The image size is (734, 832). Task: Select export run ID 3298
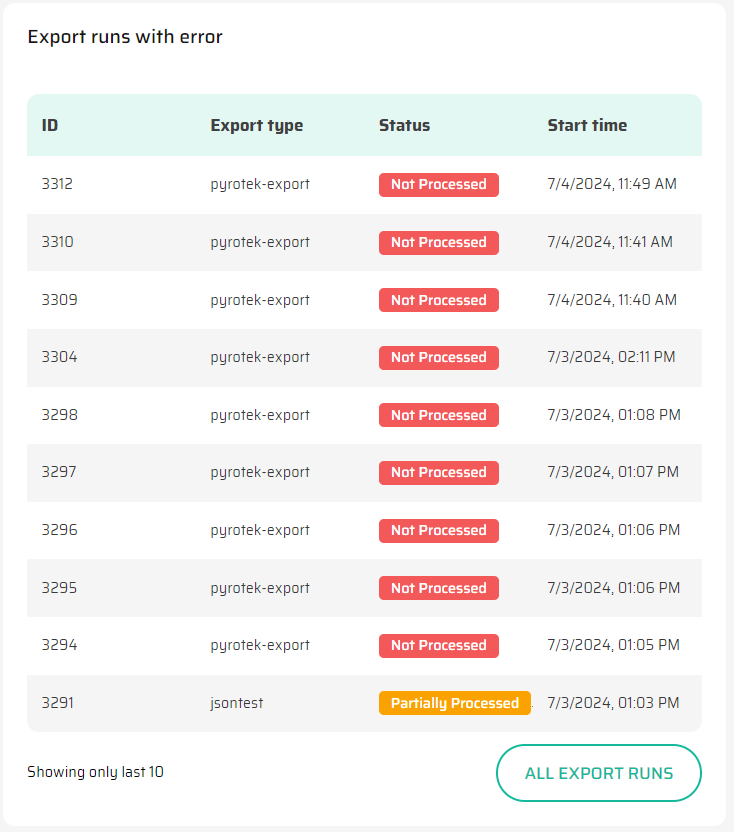tap(57, 415)
